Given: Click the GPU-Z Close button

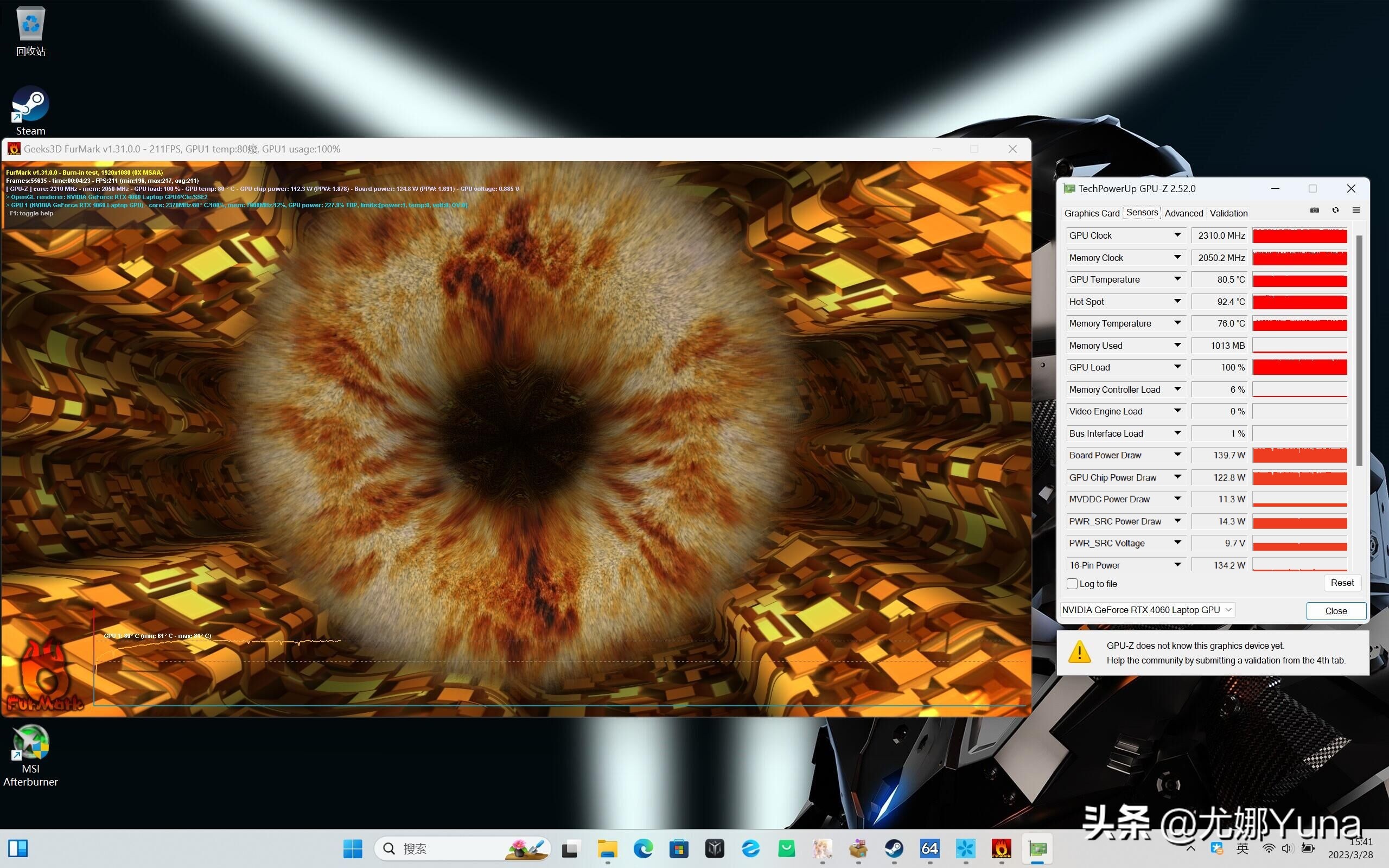Looking at the screenshot, I should click(1335, 611).
